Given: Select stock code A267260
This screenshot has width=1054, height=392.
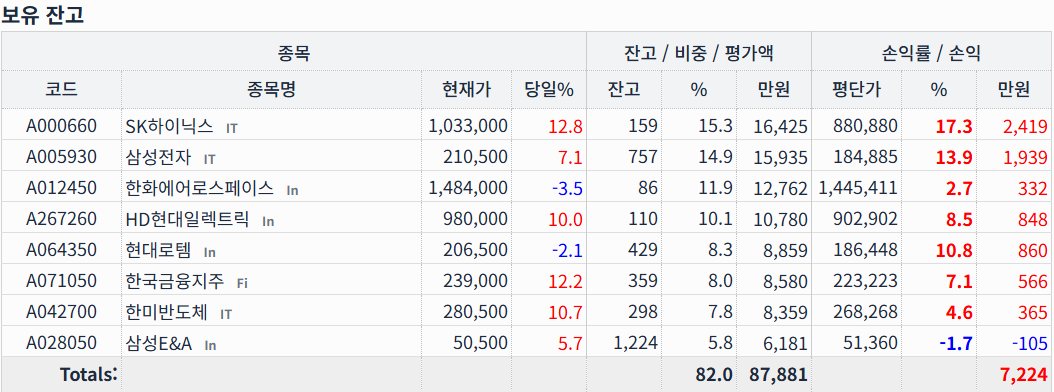Looking at the screenshot, I should [61, 219].
